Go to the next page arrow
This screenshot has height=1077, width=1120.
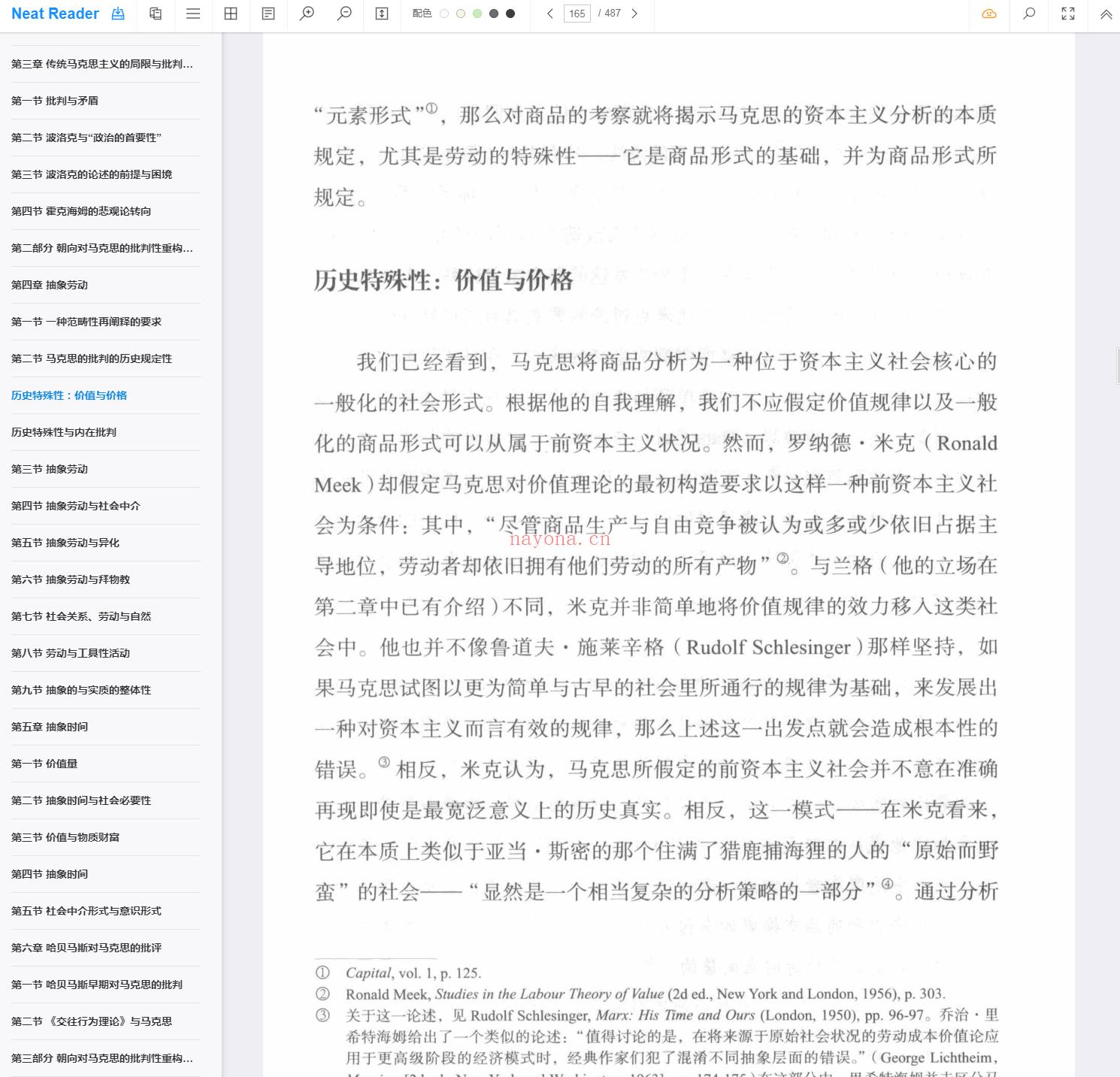(x=634, y=14)
